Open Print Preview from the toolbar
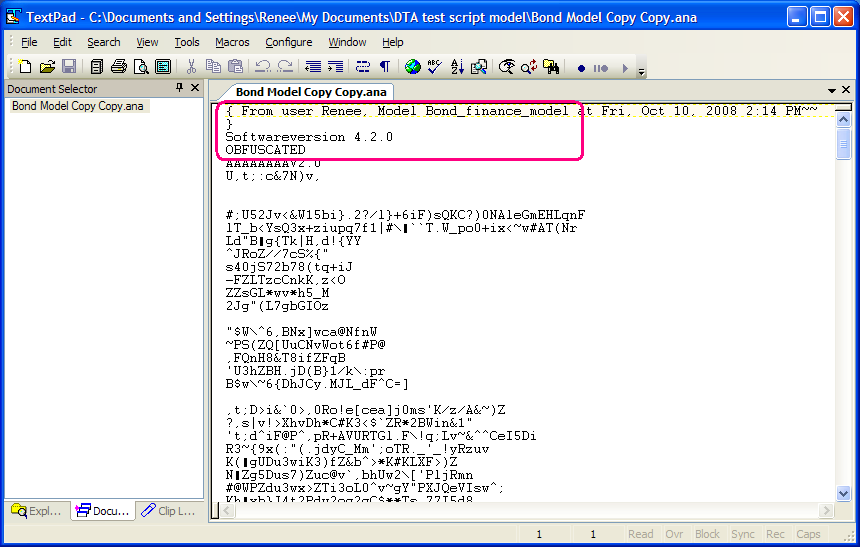Image resolution: width=860 pixels, height=547 pixels. tap(141, 67)
